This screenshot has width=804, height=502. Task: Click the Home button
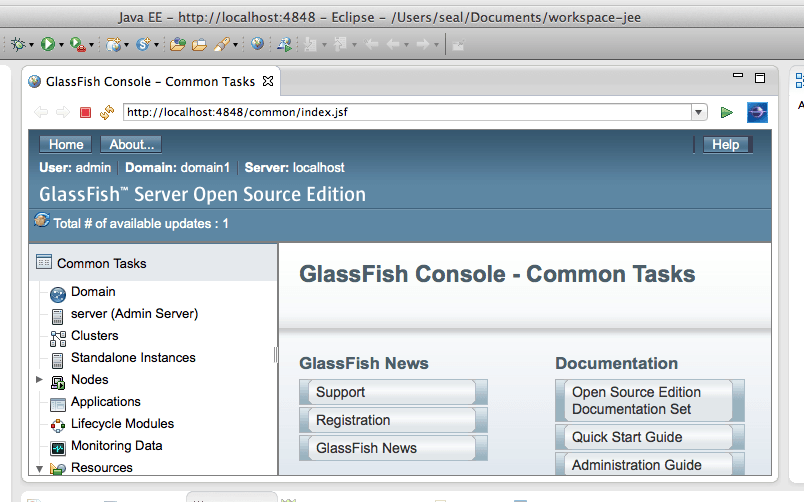tap(66, 145)
